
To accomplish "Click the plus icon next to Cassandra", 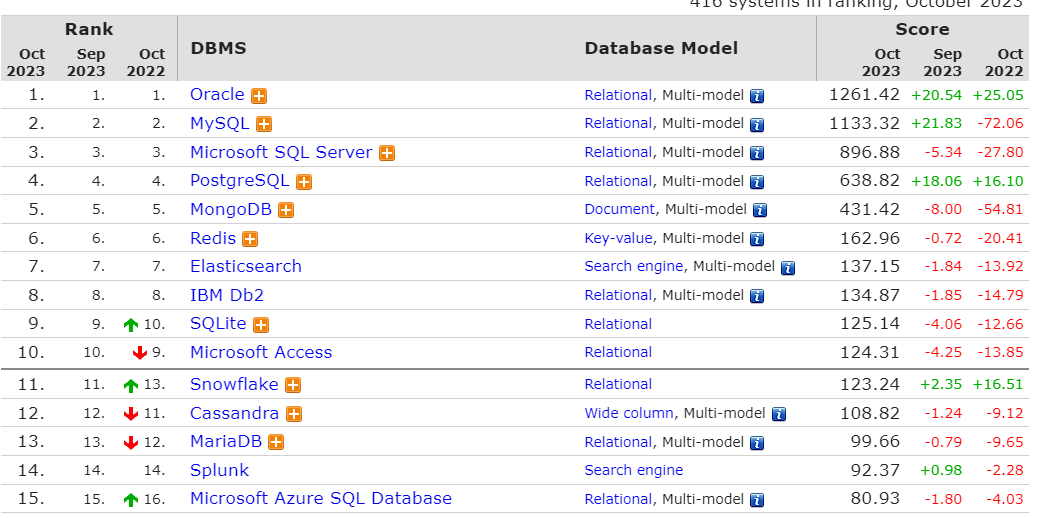I will 294,414.
